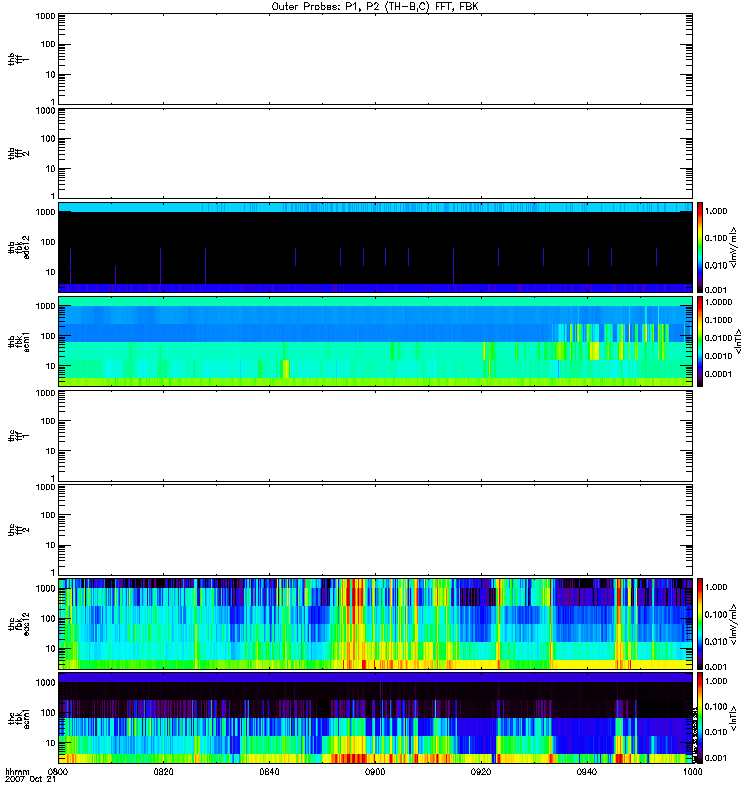Image resolution: width=750 pixels, height=800 pixels.
Task: Click the color bar beside thc fbk edc12 panel
Action: 700,623
